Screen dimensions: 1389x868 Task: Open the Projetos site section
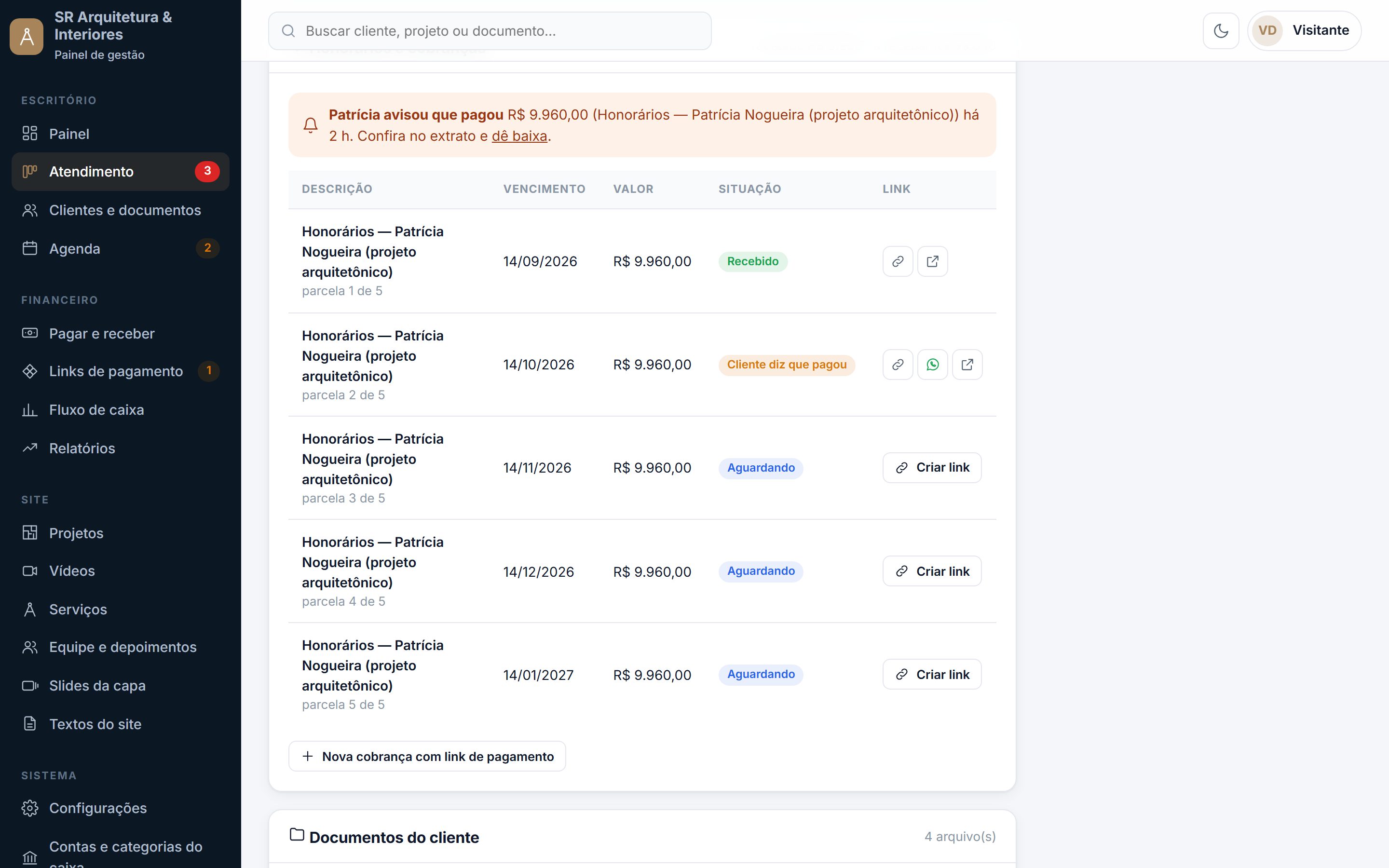[121, 533]
